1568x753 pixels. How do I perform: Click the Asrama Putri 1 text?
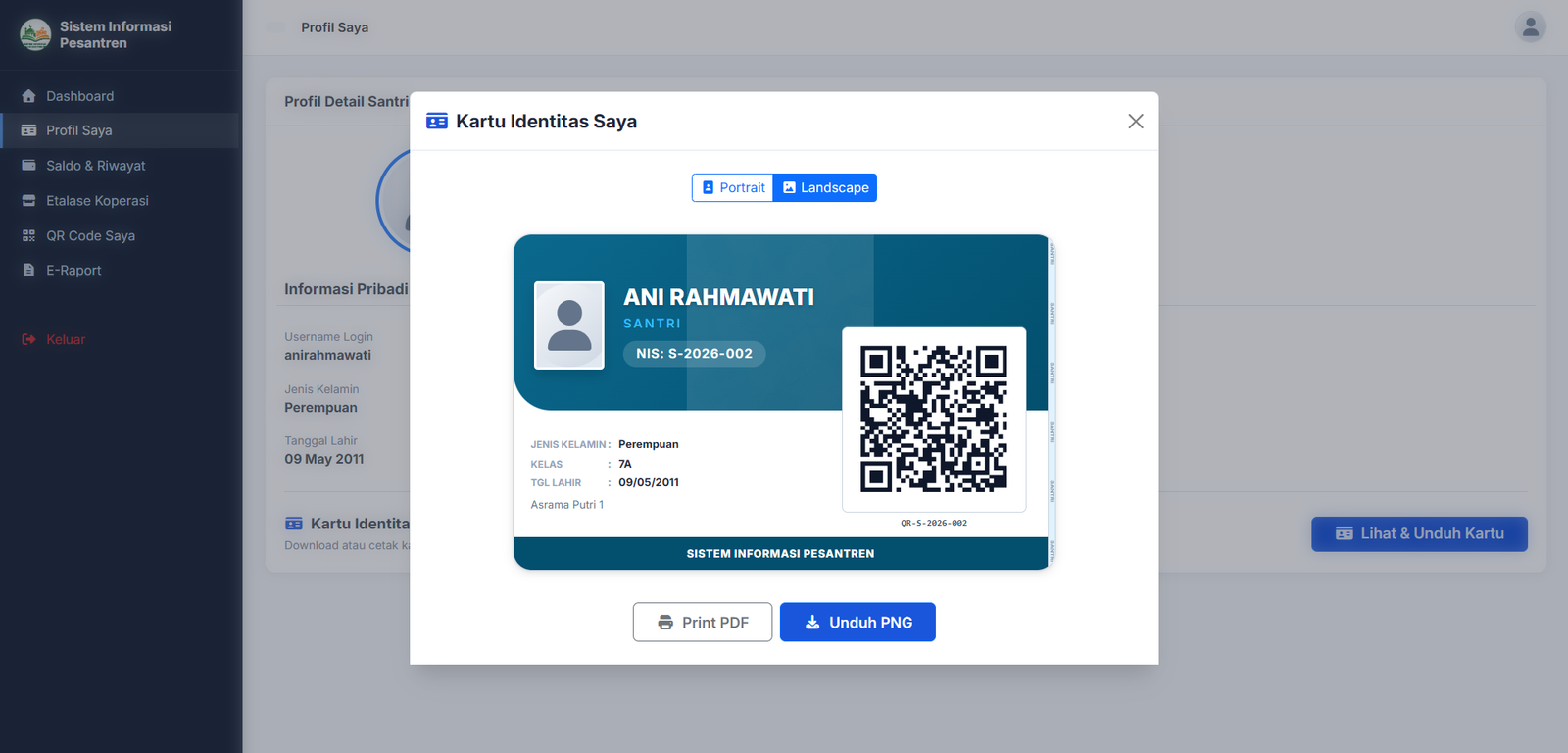pyautogui.click(x=567, y=505)
